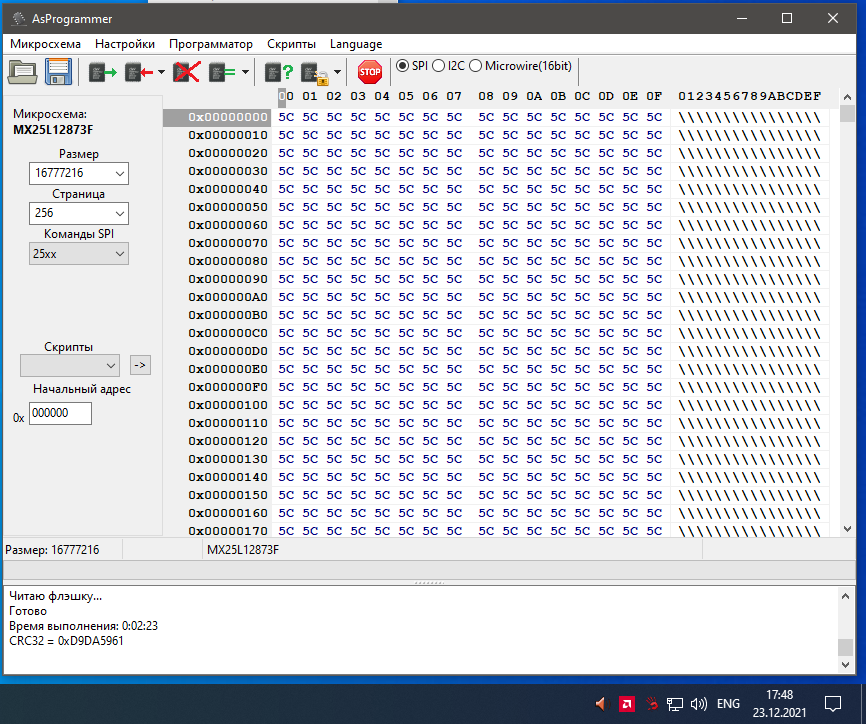
Task: Switch the ENG input language indicator
Action: (728, 704)
